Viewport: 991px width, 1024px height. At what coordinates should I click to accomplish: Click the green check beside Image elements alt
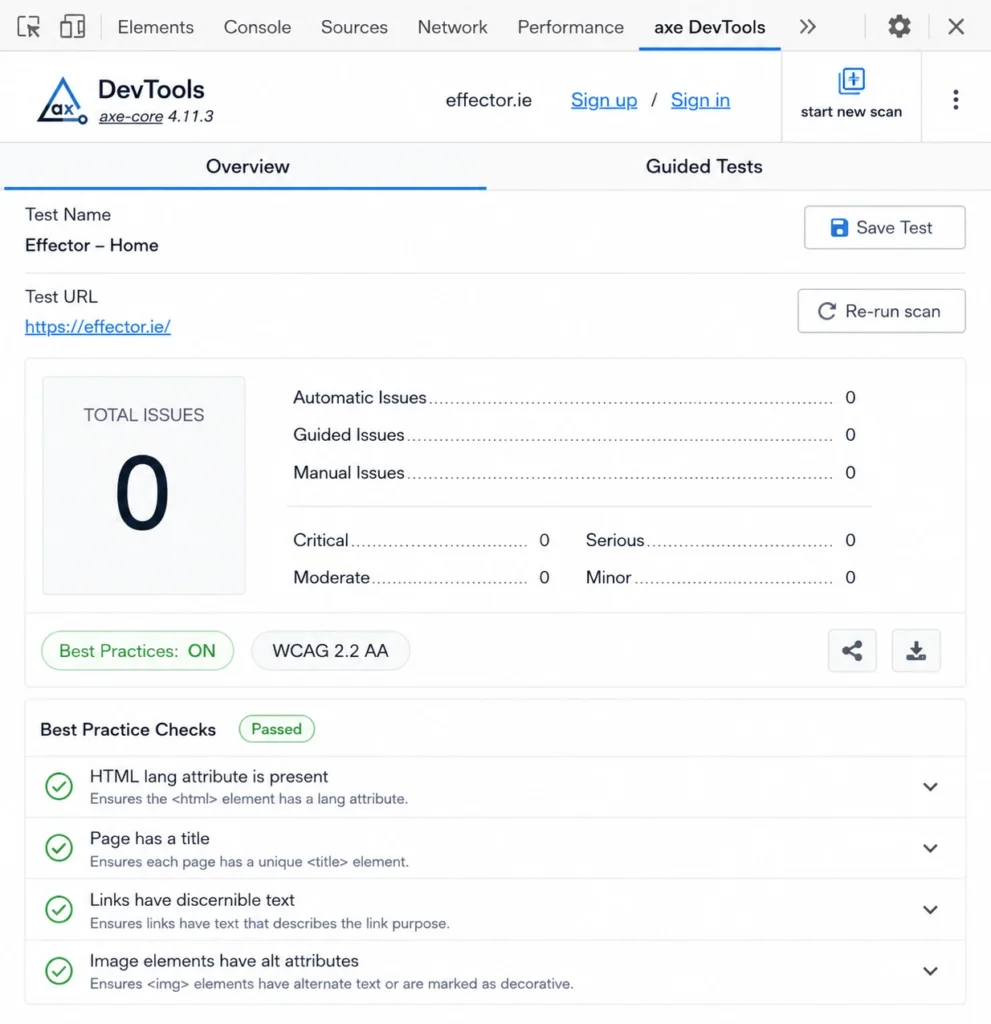point(59,970)
